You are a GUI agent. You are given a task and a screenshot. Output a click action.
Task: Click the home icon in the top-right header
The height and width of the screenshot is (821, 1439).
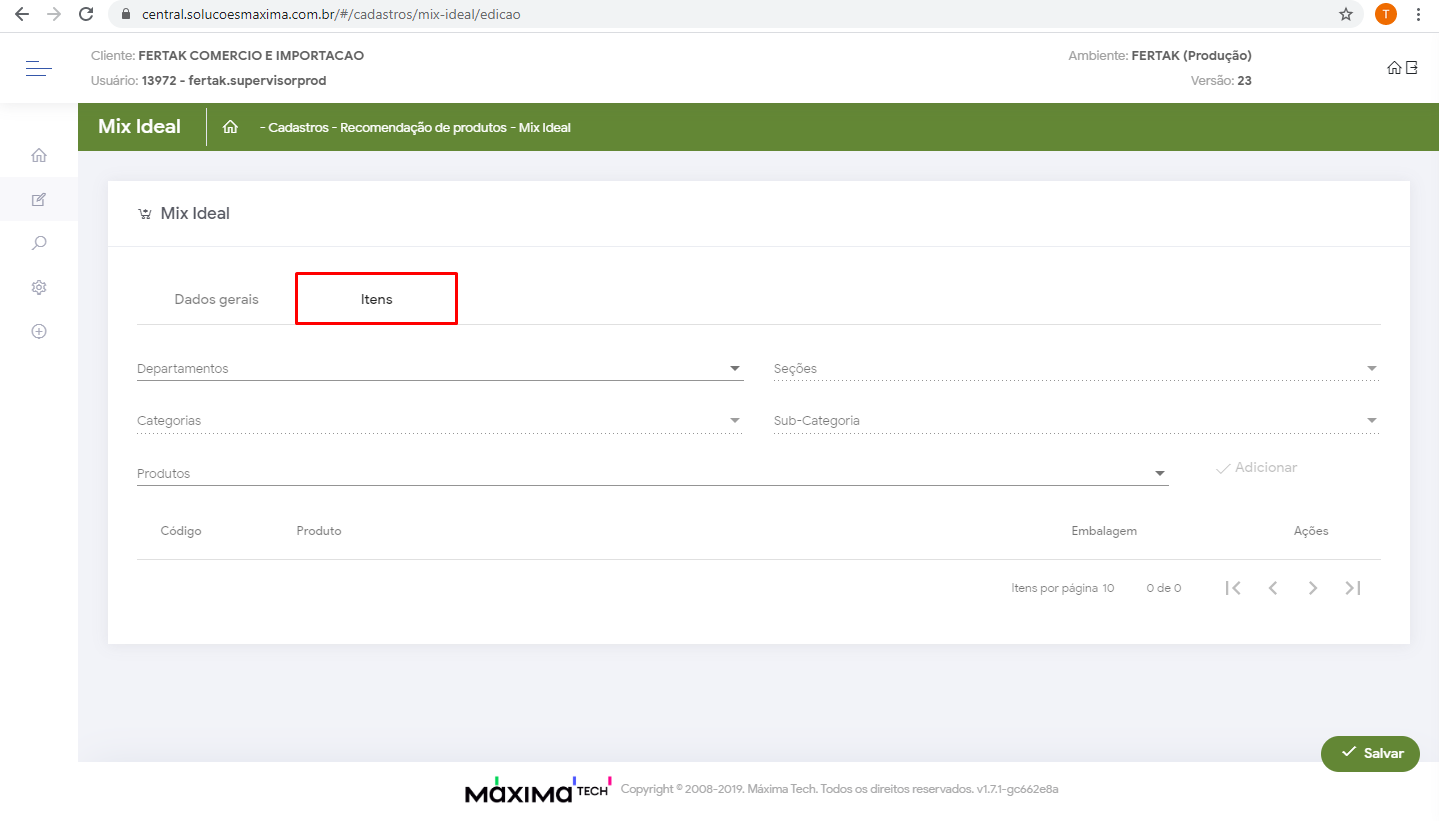coord(1394,68)
